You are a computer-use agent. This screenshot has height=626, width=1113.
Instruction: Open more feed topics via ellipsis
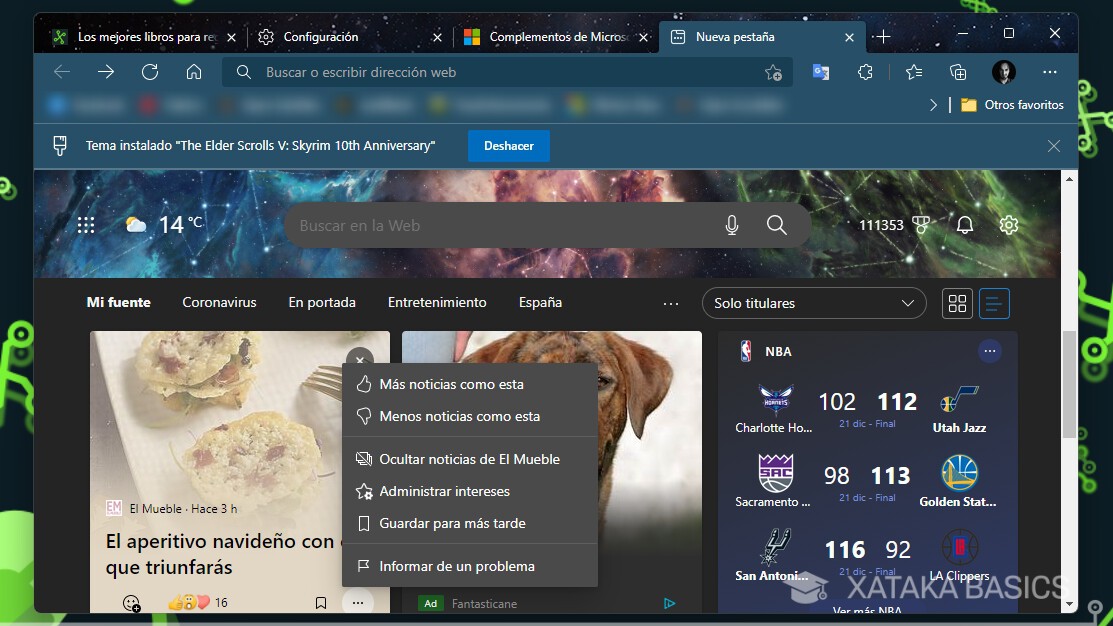tap(670, 303)
